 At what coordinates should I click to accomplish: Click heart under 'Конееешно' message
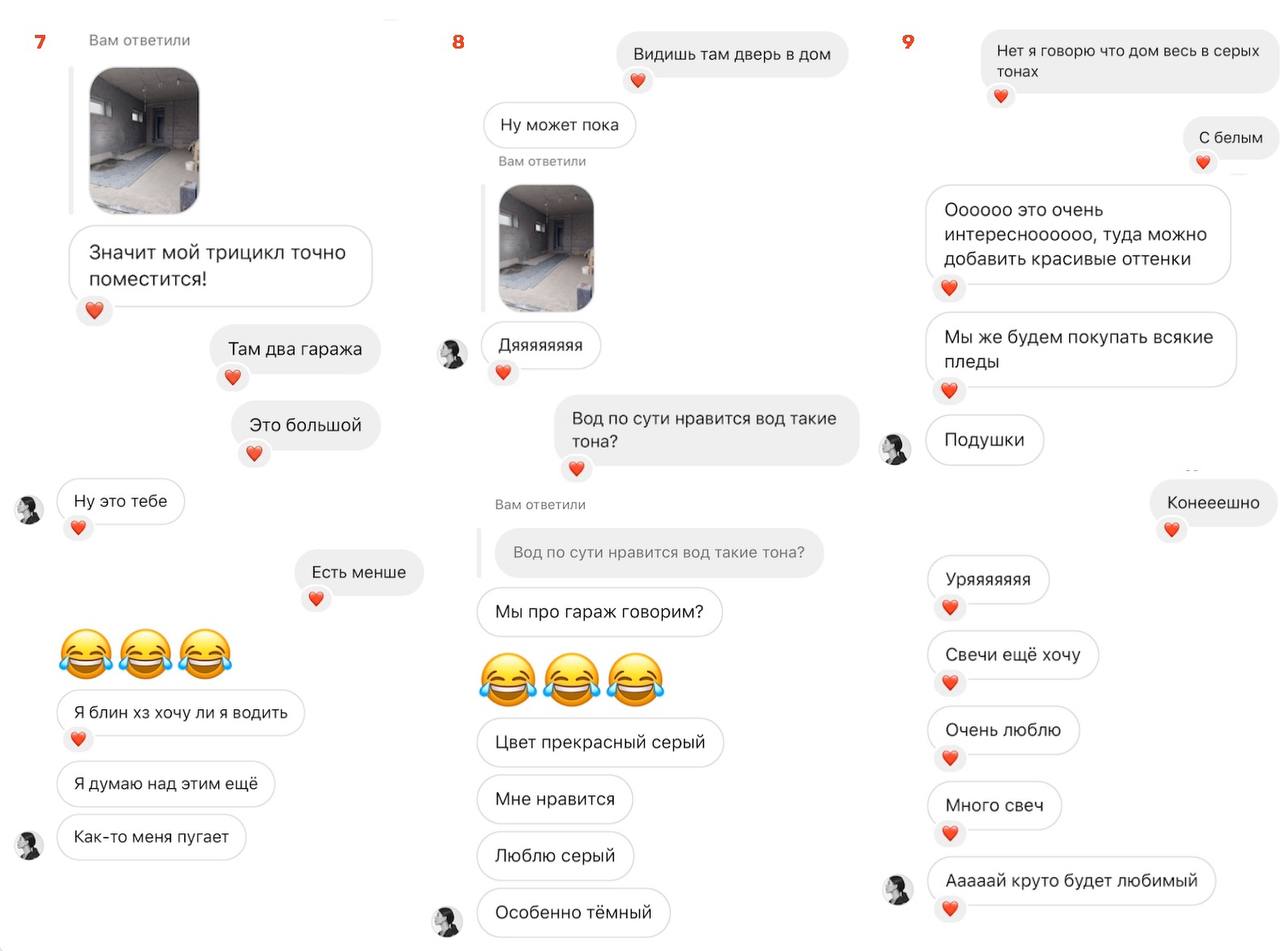click(x=1172, y=530)
